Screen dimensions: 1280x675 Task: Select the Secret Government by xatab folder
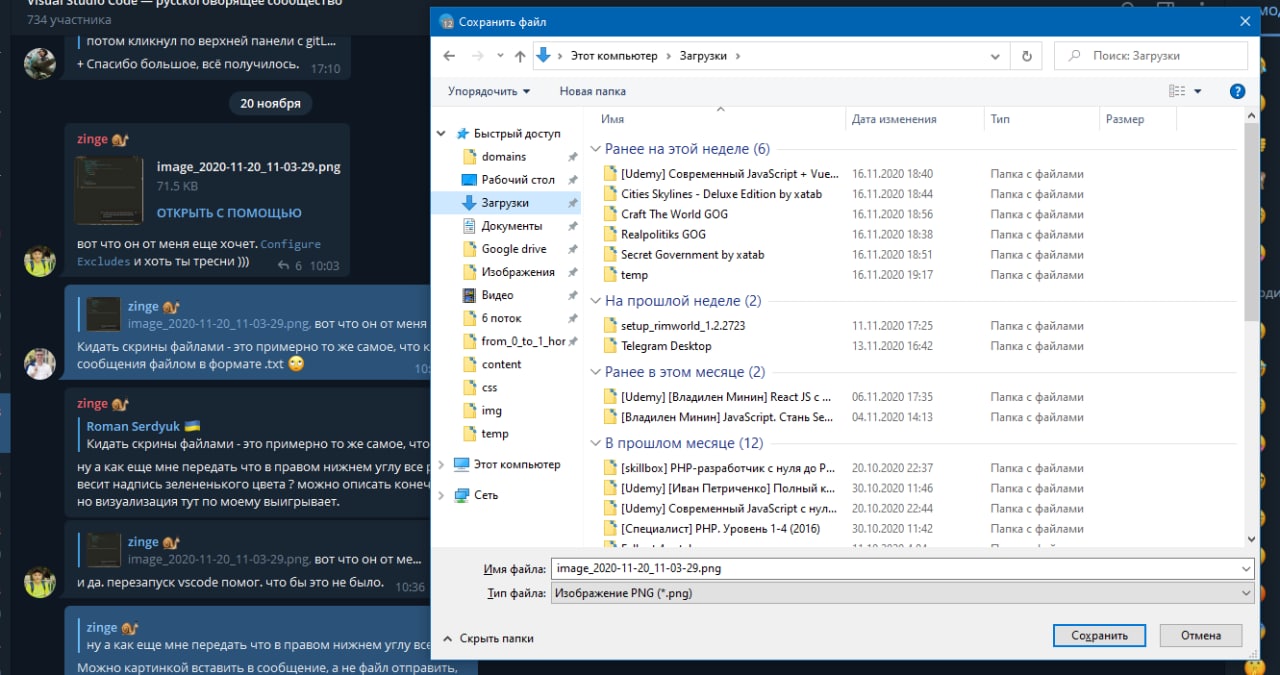693,254
